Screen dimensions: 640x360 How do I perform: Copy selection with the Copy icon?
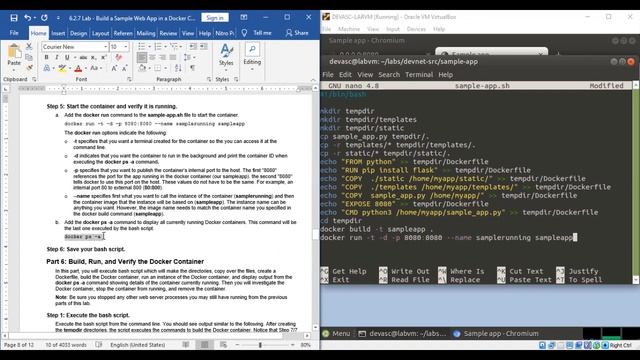click(x=29, y=57)
